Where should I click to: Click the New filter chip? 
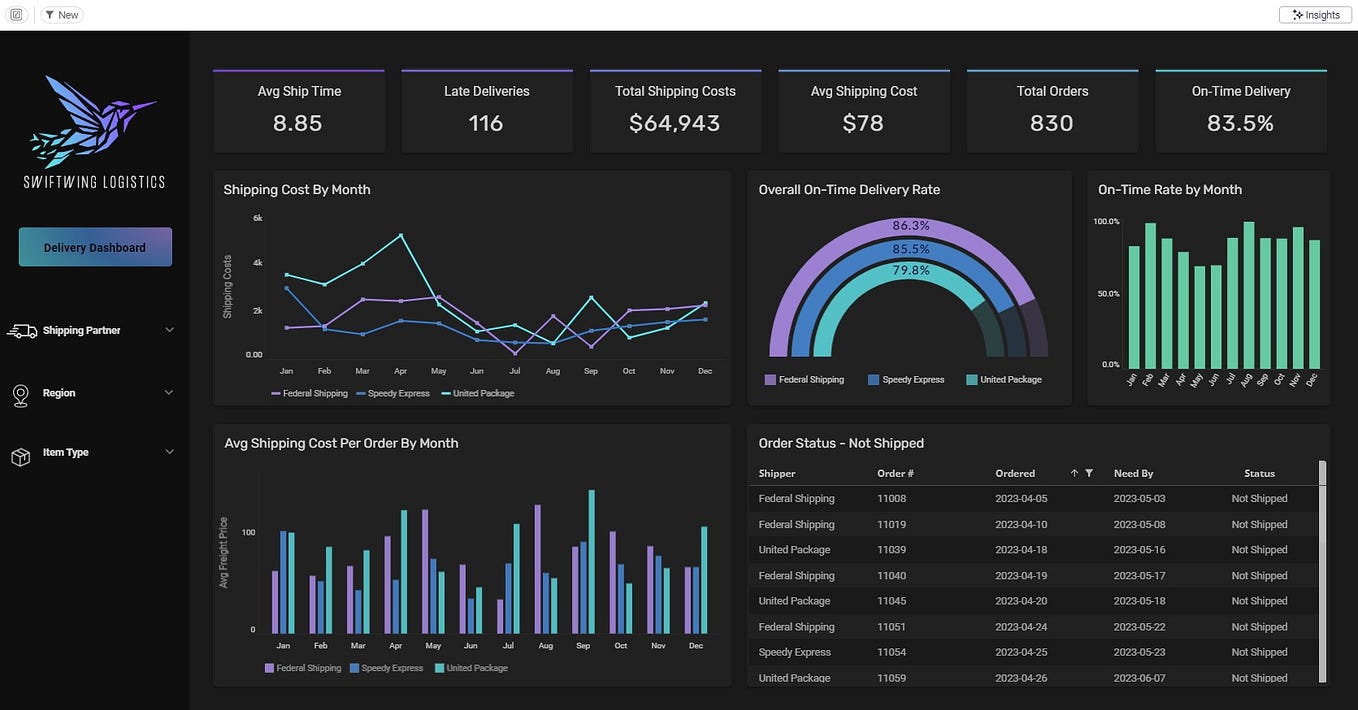coord(61,14)
